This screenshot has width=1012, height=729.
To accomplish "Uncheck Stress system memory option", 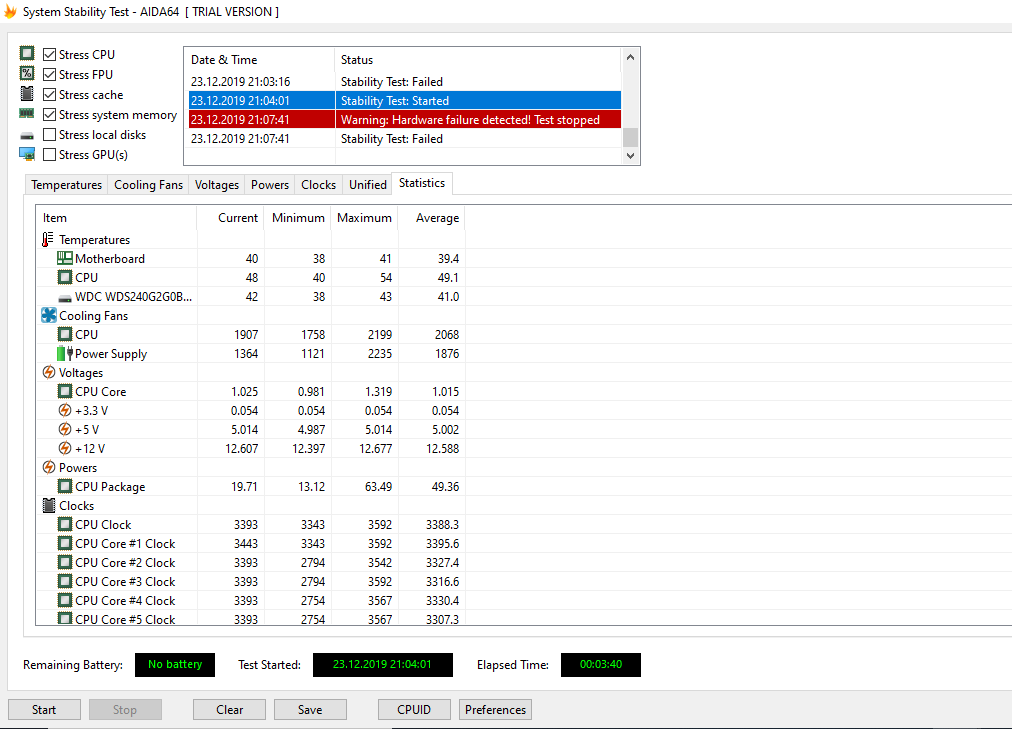I will tap(50, 115).
